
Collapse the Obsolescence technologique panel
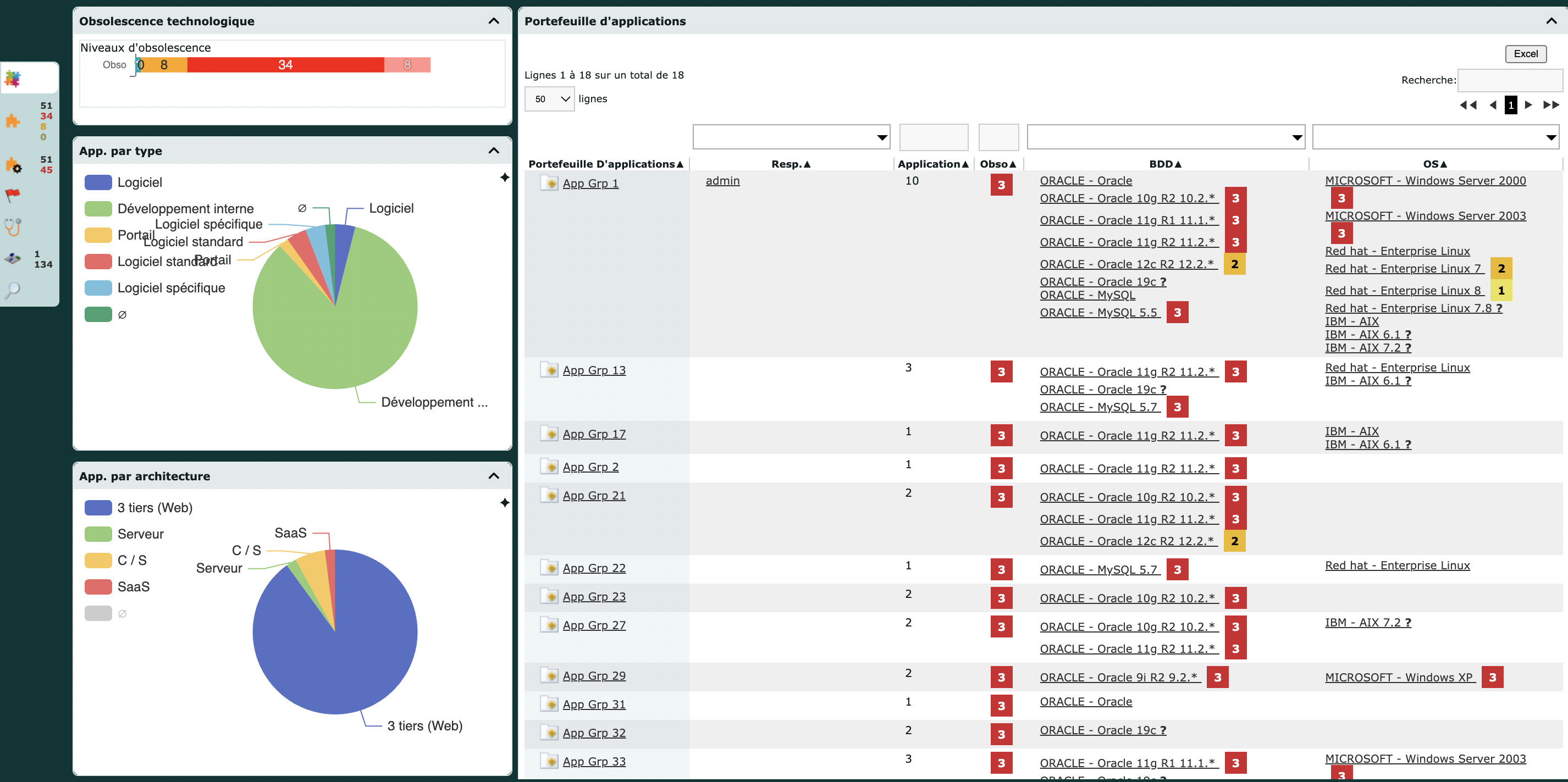coord(494,21)
